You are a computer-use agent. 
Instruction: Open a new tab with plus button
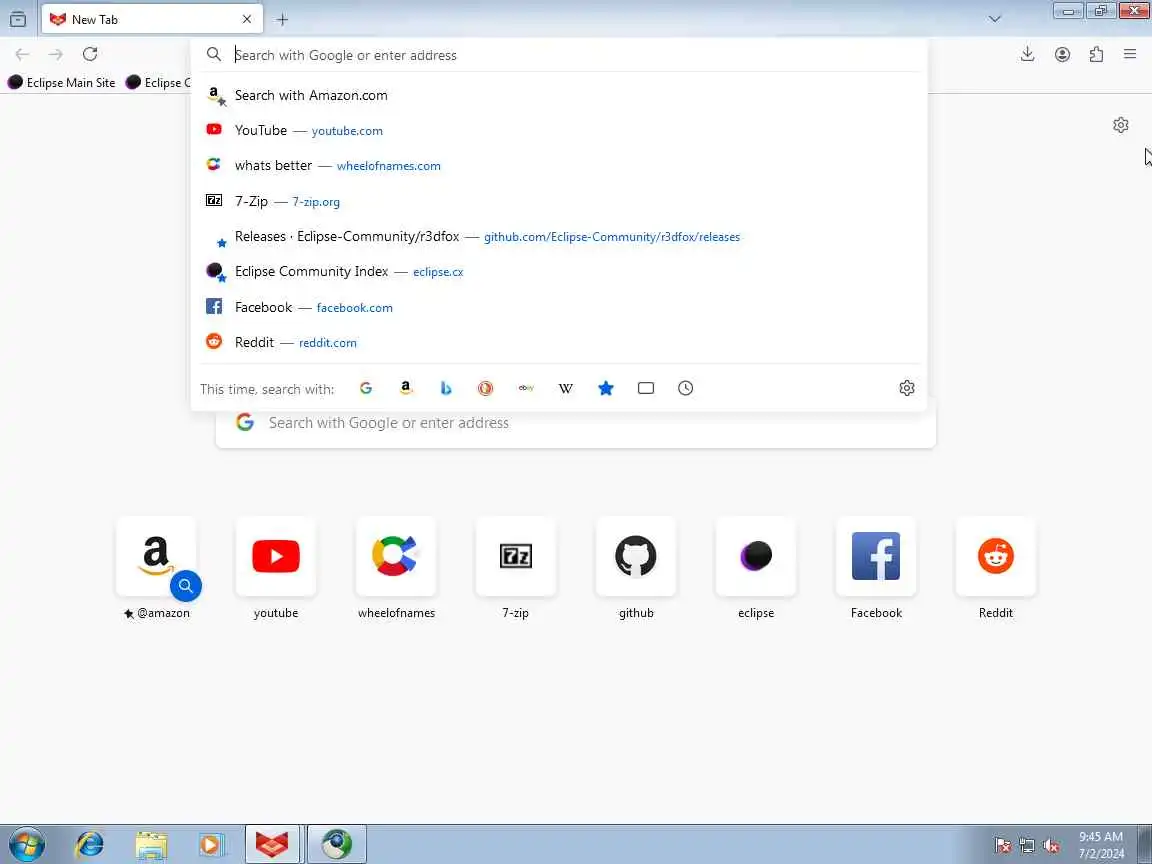pyautogui.click(x=282, y=20)
